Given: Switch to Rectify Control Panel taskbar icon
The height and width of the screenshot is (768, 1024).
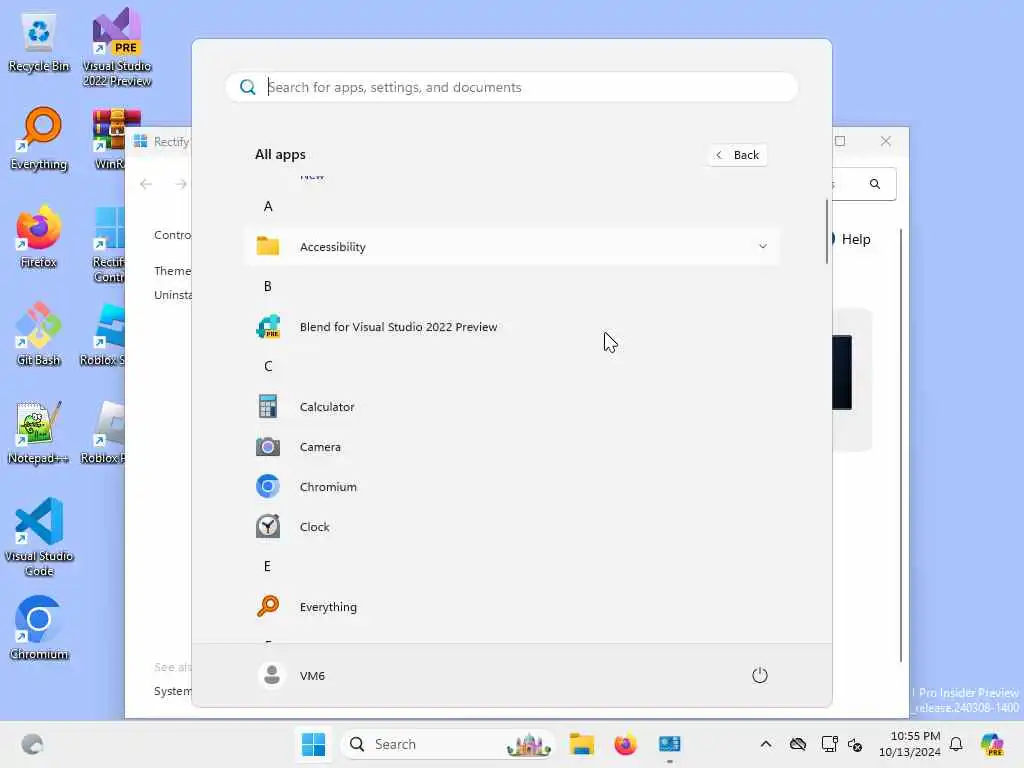Looking at the screenshot, I should (x=669, y=744).
